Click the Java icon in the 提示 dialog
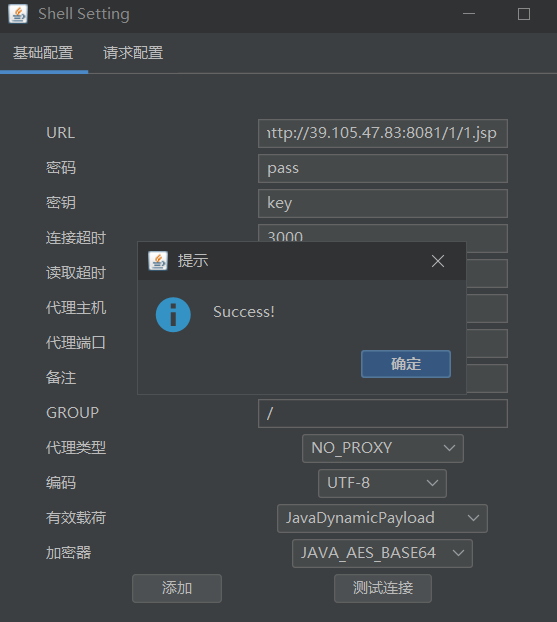557x622 pixels. tap(158, 261)
